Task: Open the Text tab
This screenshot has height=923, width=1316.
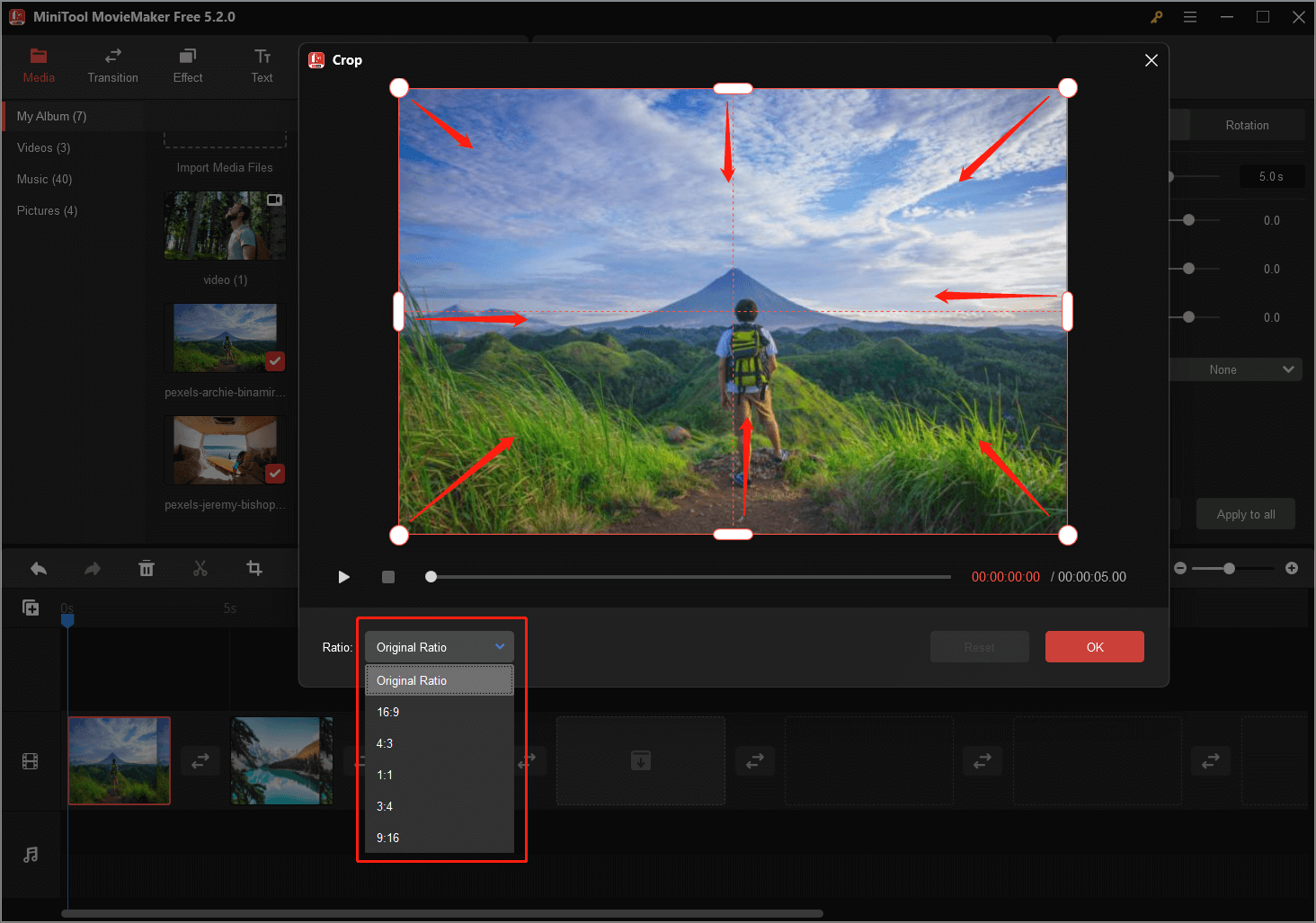Action: click(262, 66)
